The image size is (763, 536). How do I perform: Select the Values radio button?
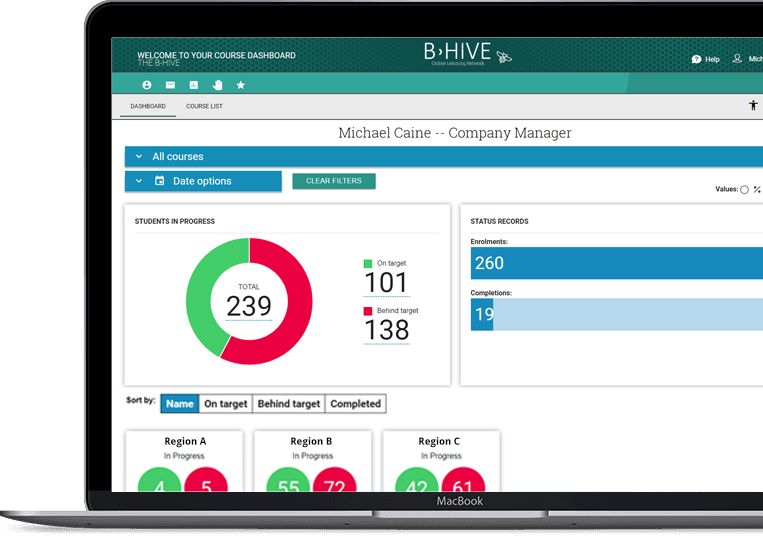[744, 189]
